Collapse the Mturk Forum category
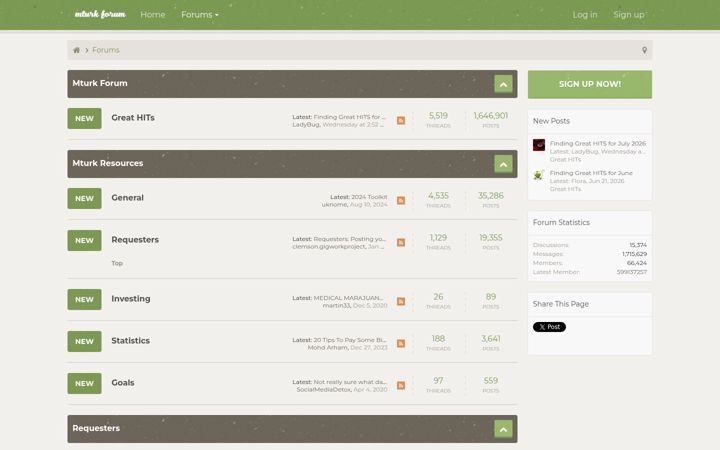This screenshot has width=720, height=450. (x=503, y=84)
